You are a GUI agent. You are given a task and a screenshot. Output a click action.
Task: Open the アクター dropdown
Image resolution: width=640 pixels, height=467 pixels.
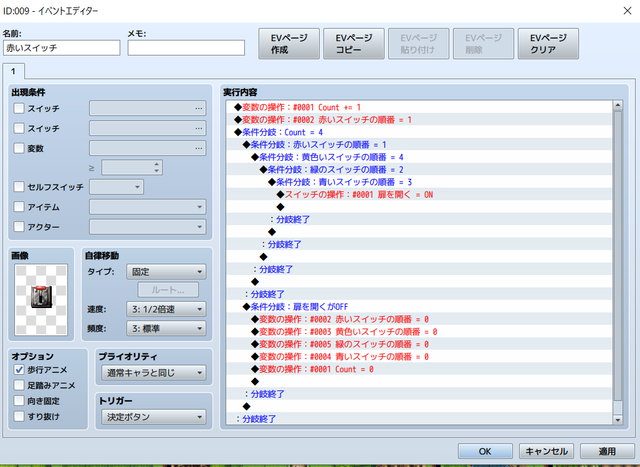click(148, 226)
